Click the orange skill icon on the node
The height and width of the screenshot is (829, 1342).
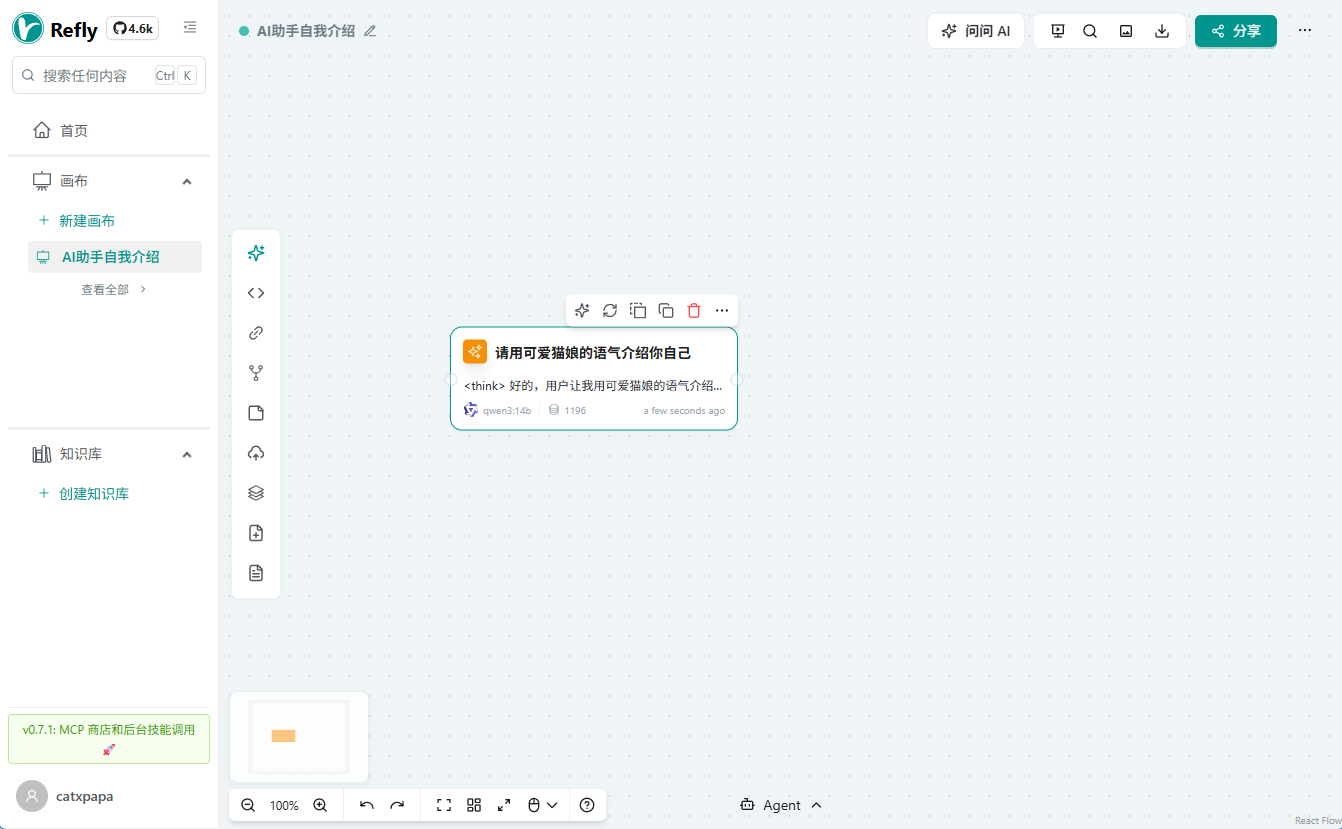point(475,352)
